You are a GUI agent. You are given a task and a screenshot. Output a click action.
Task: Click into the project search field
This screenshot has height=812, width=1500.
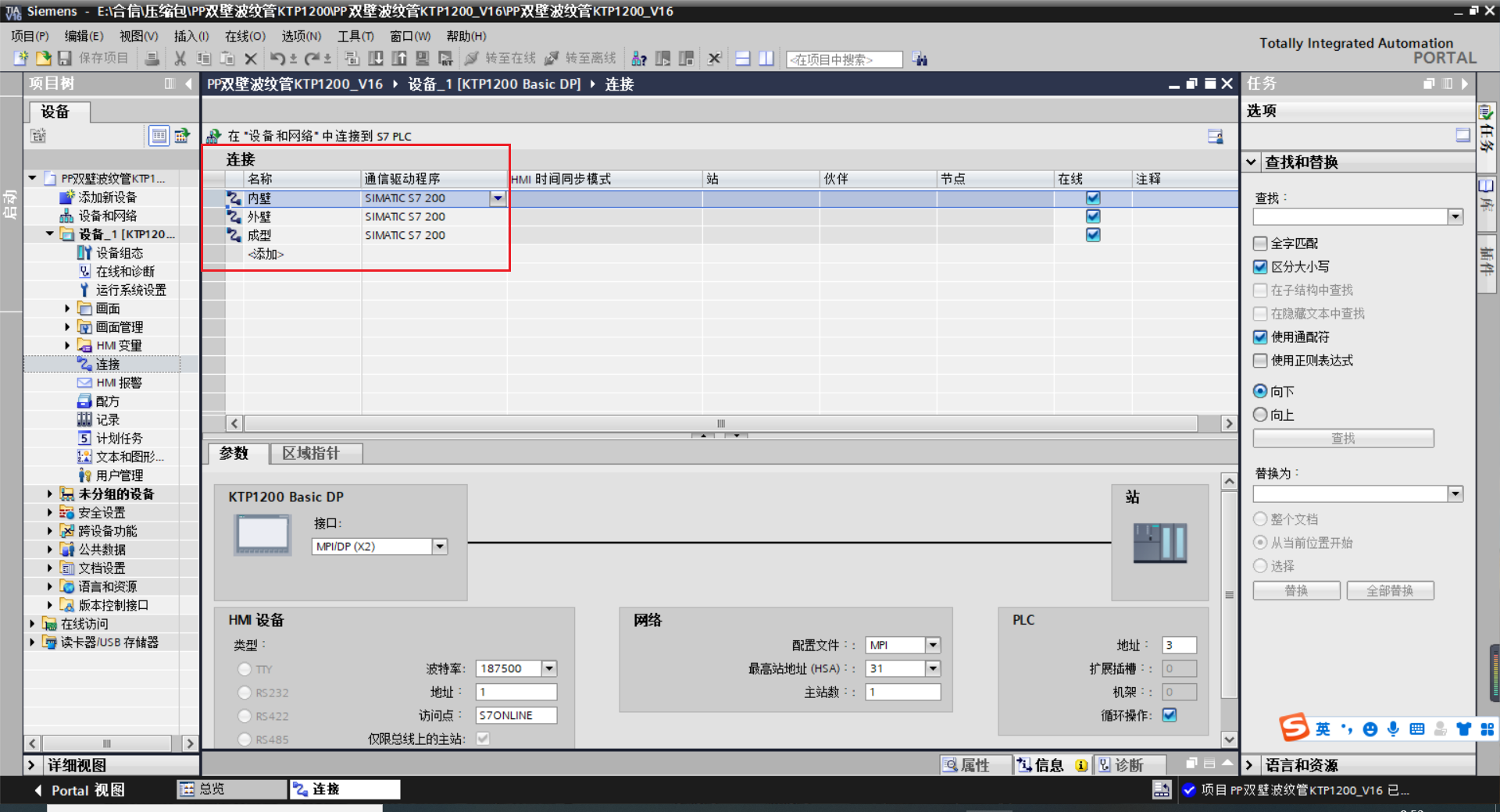844,59
